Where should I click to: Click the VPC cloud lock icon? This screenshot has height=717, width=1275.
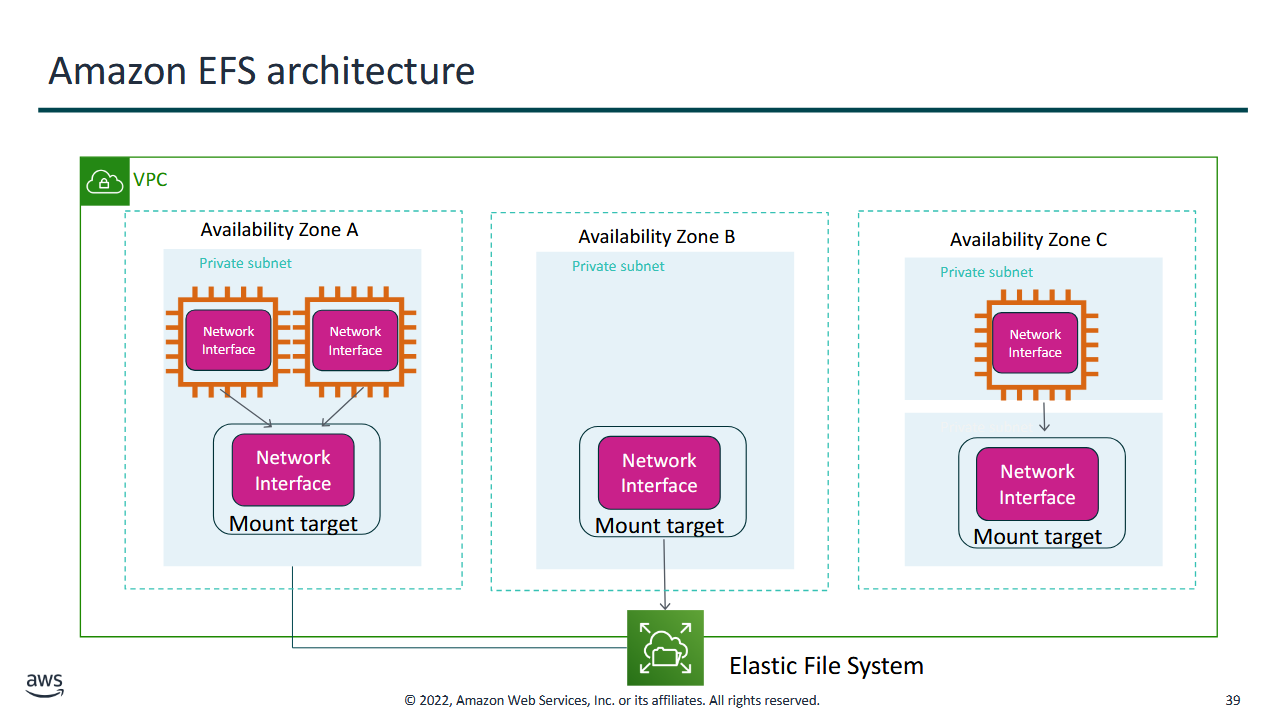coord(104,181)
